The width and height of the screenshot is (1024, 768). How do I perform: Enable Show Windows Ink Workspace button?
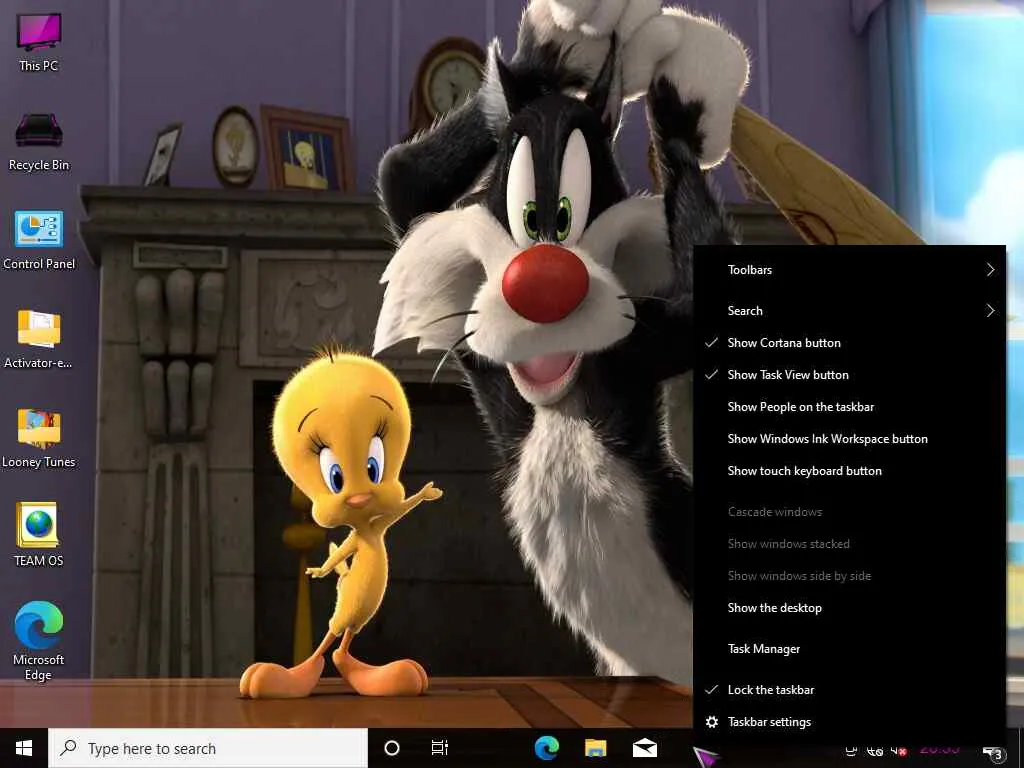(x=849, y=439)
